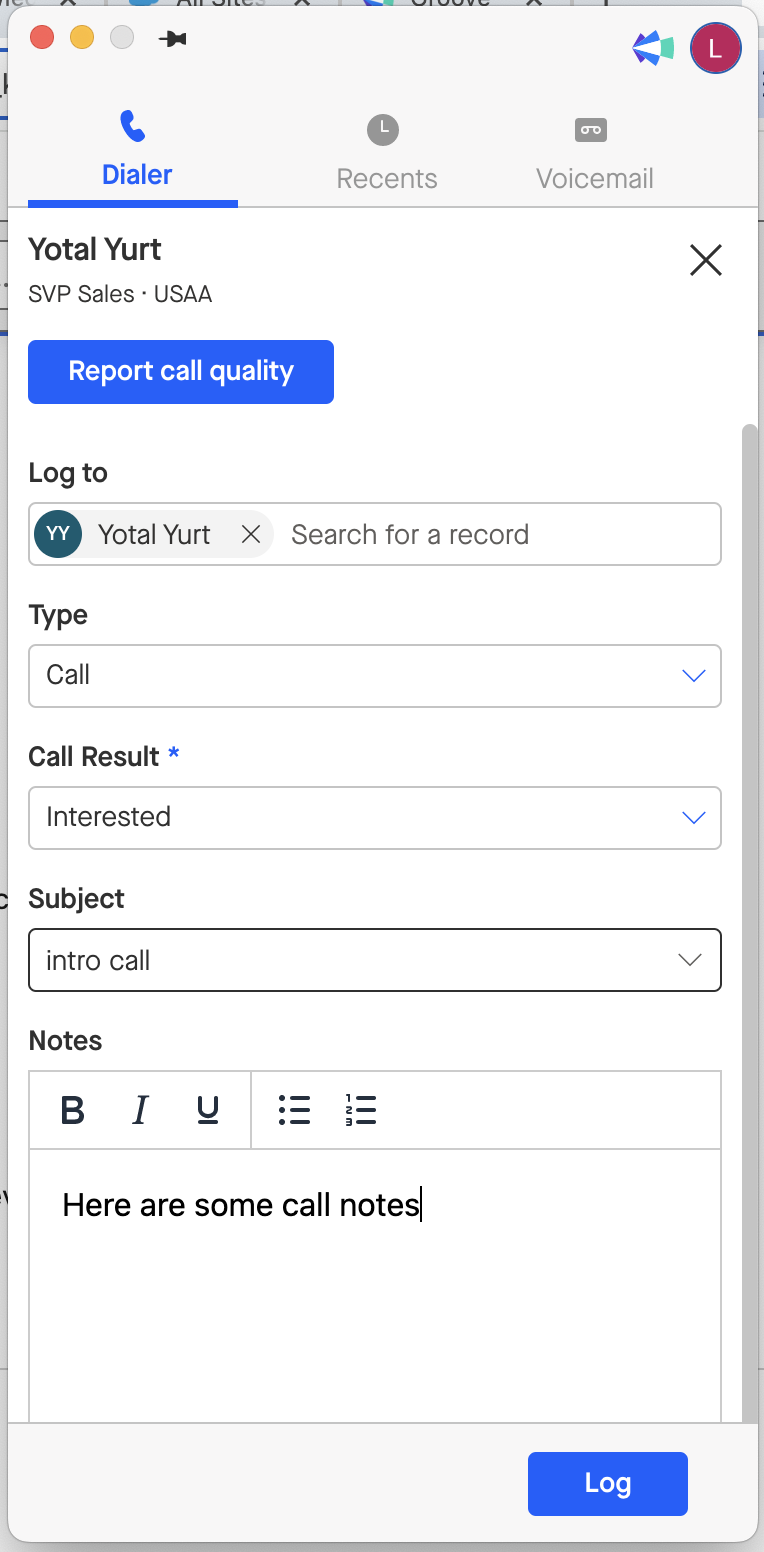Open the Call Result dropdown
This screenshot has width=764, height=1552.
pyautogui.click(x=374, y=818)
